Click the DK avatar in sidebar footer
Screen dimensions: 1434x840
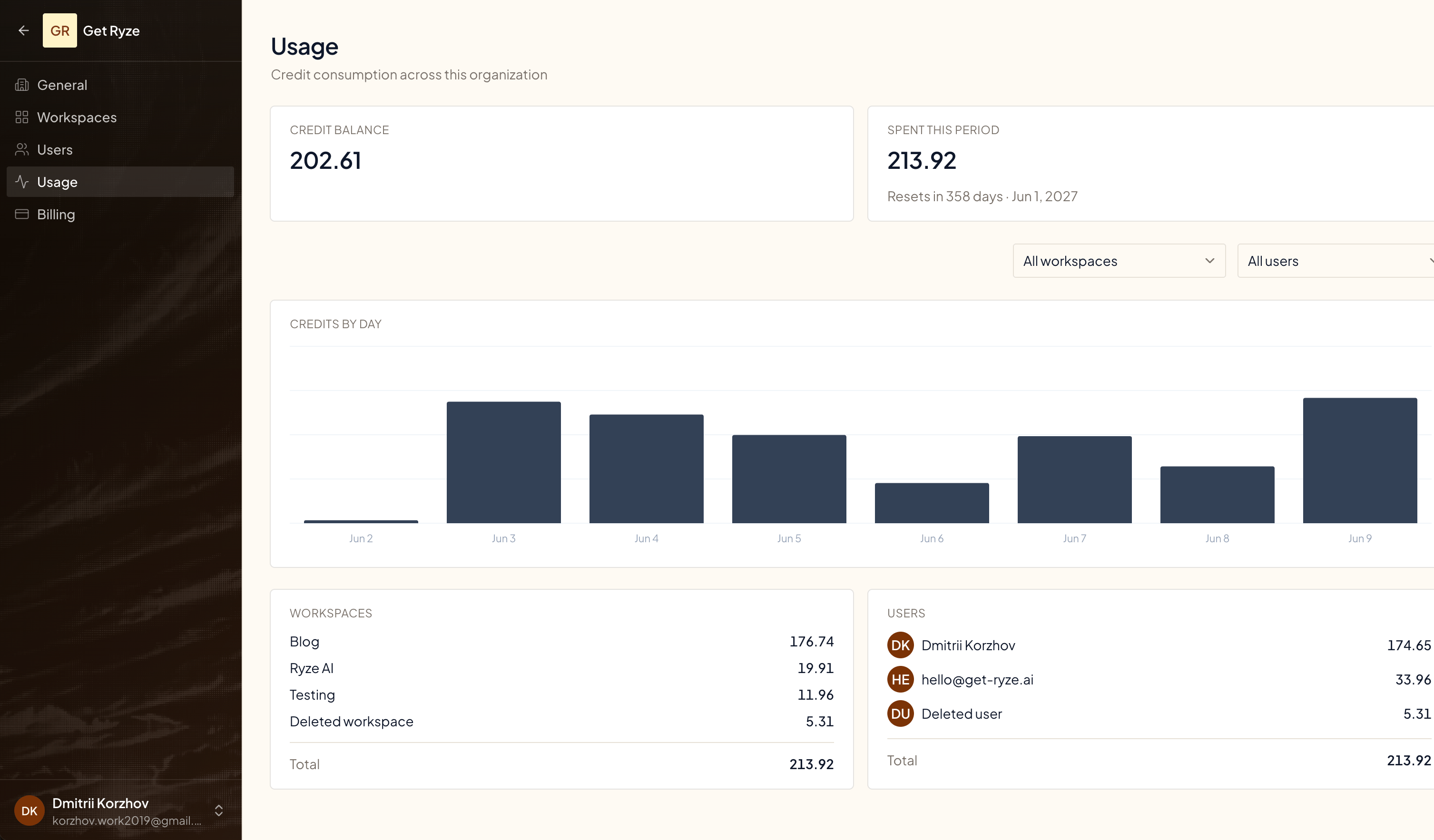pyautogui.click(x=29, y=811)
